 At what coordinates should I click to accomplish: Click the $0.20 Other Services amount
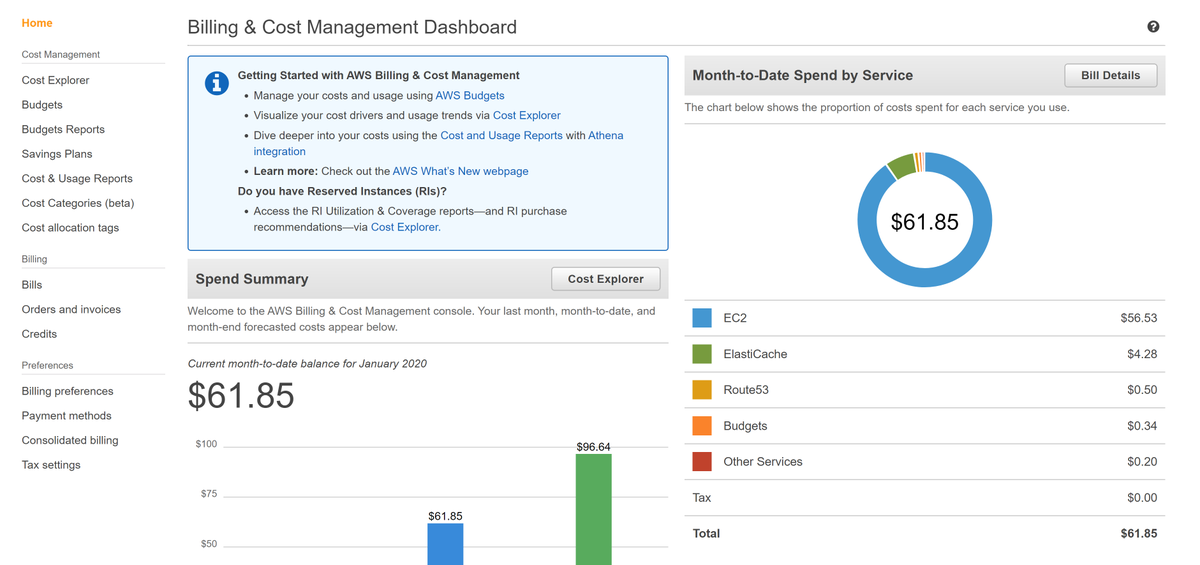[x=1142, y=462]
